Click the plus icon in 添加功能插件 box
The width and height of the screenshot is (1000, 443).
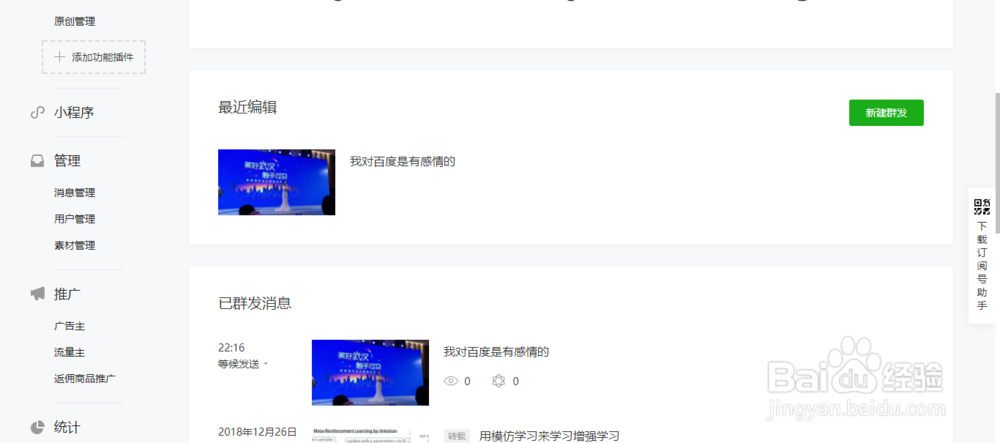coord(59,57)
